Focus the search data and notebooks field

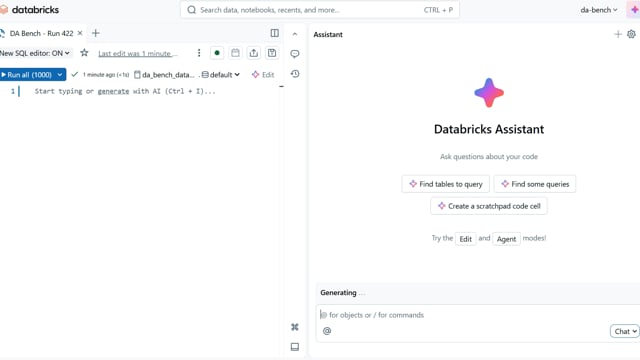click(x=320, y=10)
